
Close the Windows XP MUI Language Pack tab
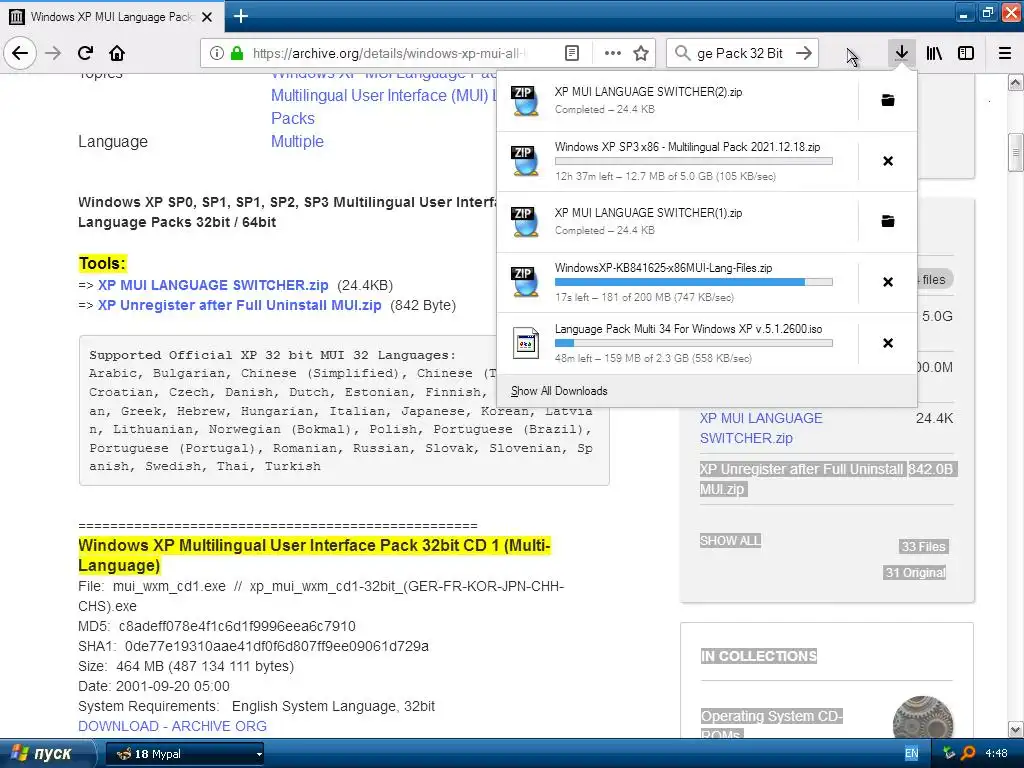point(207,17)
